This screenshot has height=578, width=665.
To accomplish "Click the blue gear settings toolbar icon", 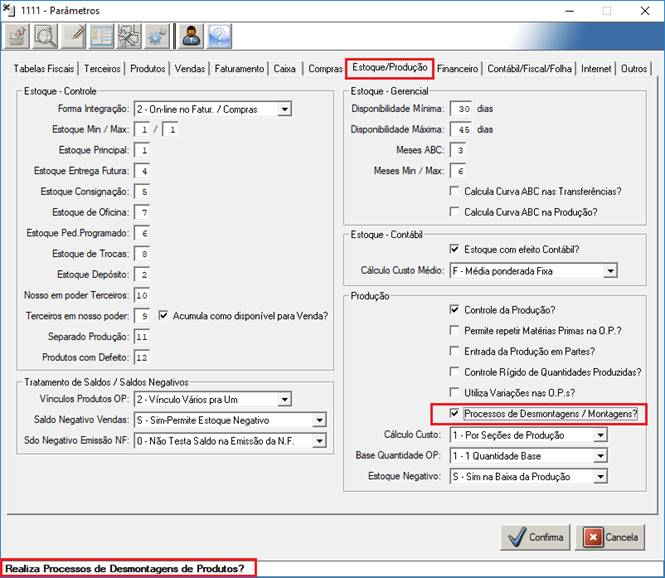I will (157, 36).
